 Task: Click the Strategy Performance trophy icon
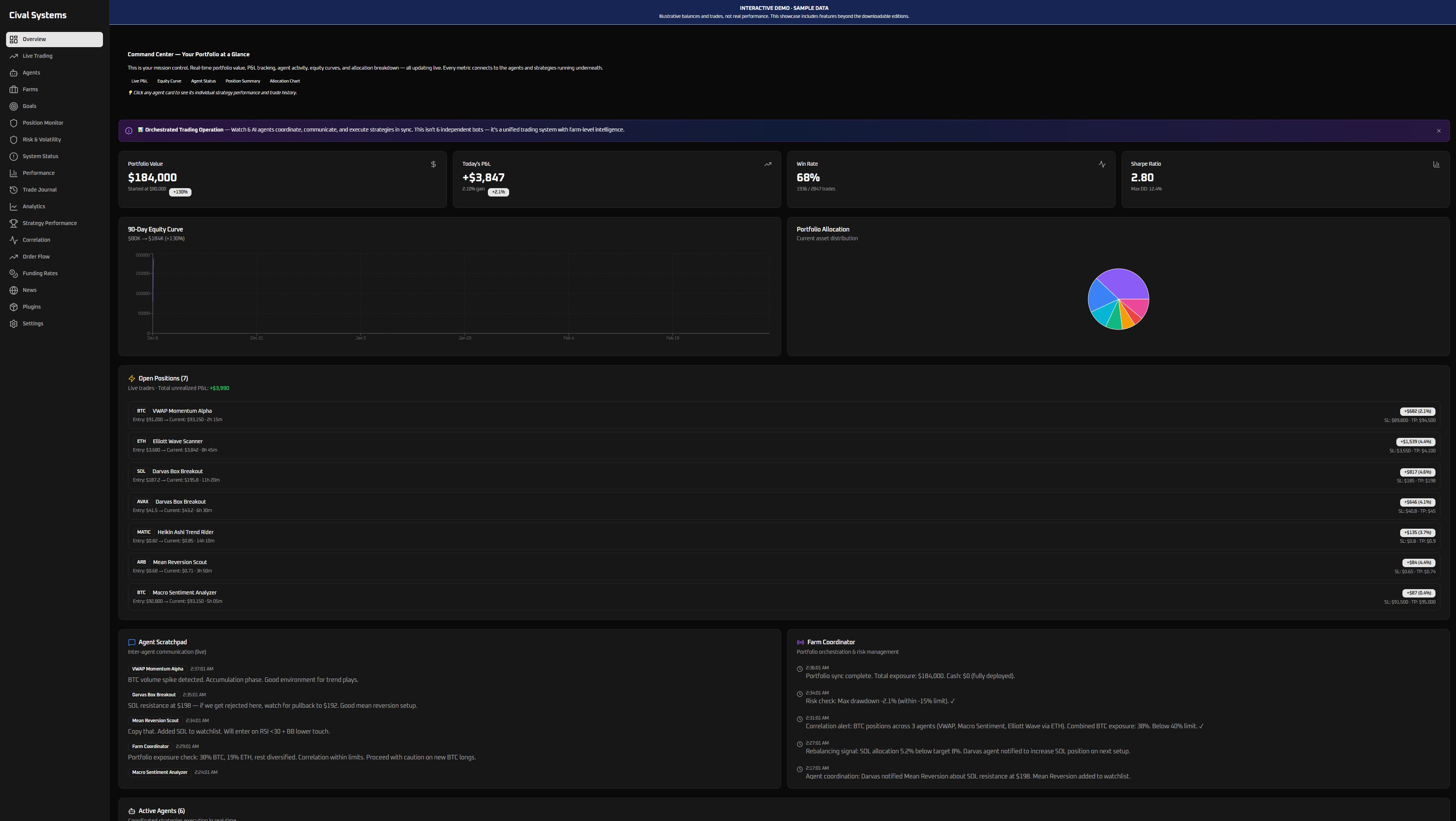[14, 223]
